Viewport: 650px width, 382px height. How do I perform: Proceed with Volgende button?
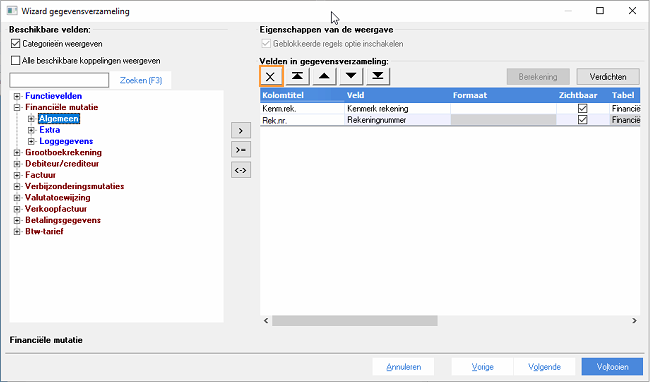(x=544, y=367)
